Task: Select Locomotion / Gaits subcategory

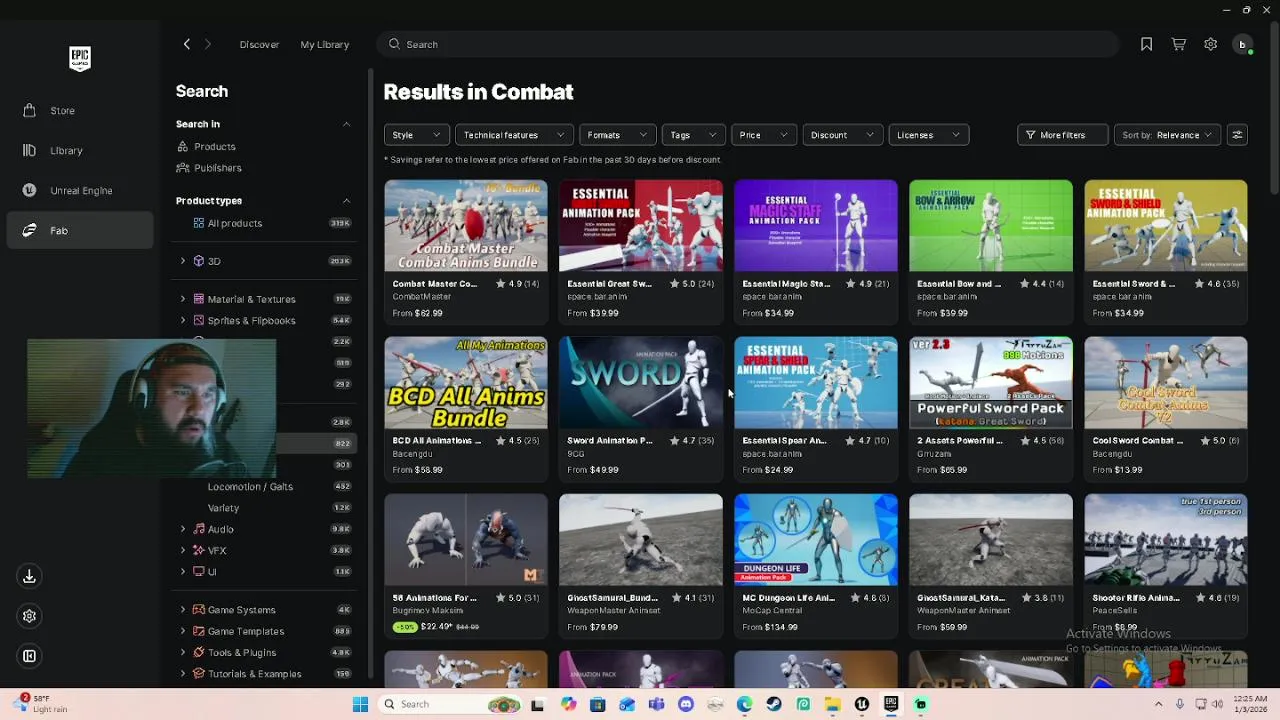Action: coord(250,487)
